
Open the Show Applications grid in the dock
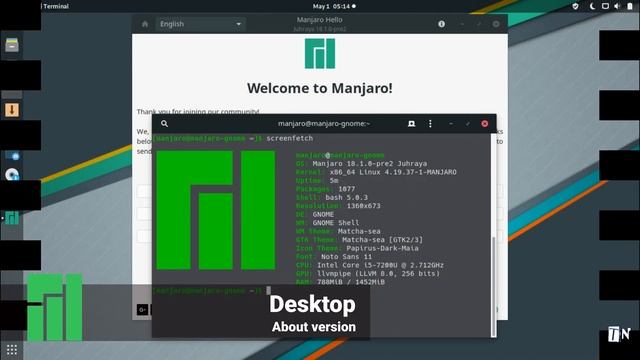pyautogui.click(x=12, y=350)
